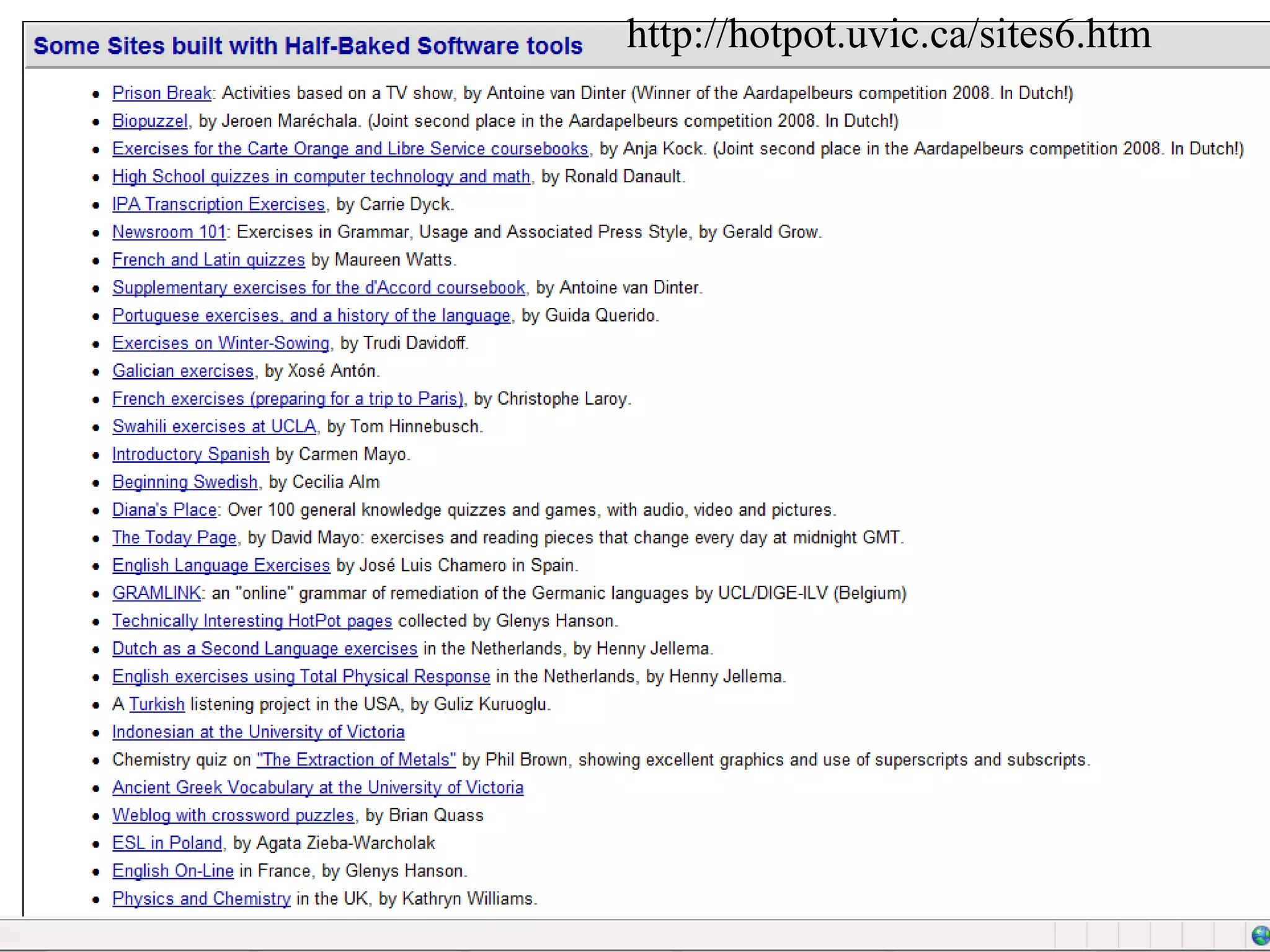Open the Biopuzzel link

149,121
